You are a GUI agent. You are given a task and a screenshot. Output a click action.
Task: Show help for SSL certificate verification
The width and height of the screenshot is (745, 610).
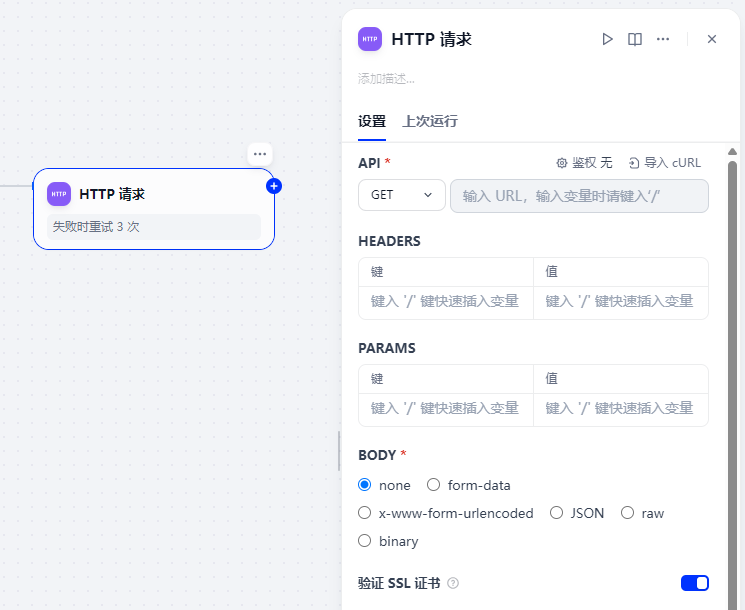(x=453, y=583)
